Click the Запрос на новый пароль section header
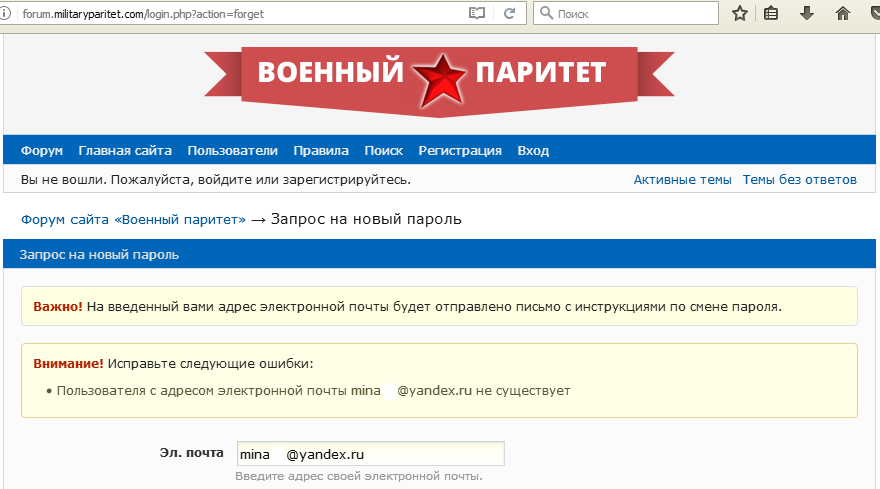Image resolution: width=880 pixels, height=489 pixels. (439, 254)
